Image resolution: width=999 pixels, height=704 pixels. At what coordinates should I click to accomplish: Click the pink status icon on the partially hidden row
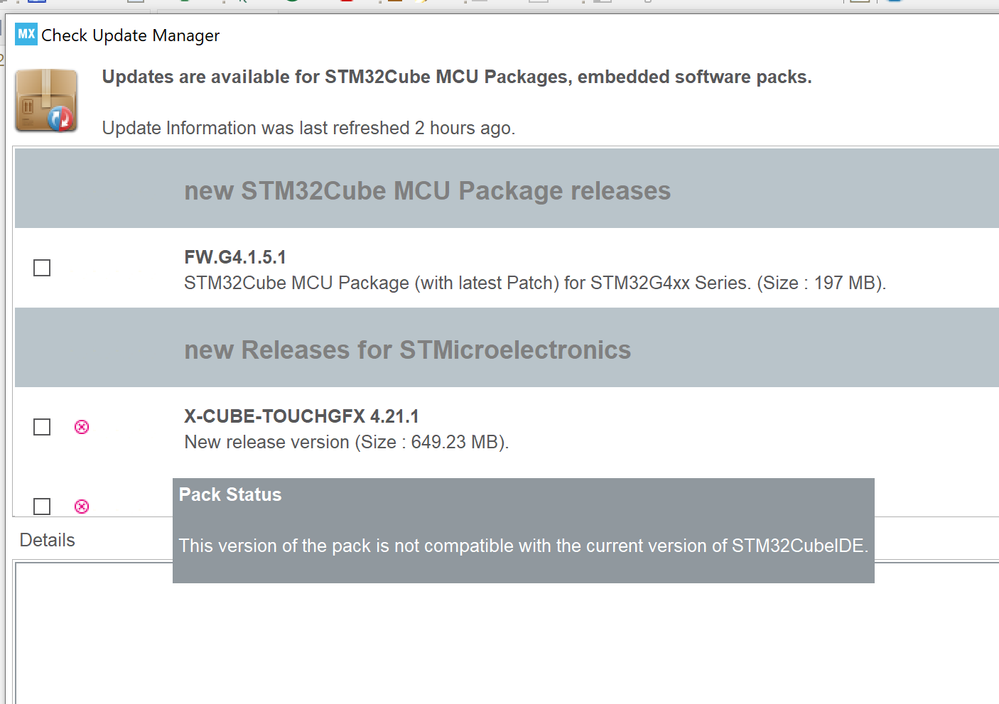pos(82,506)
